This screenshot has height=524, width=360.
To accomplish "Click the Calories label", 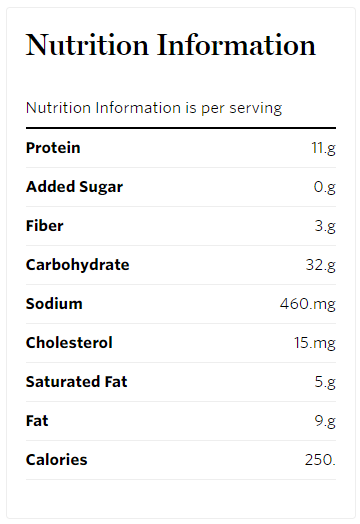I will point(56,460).
